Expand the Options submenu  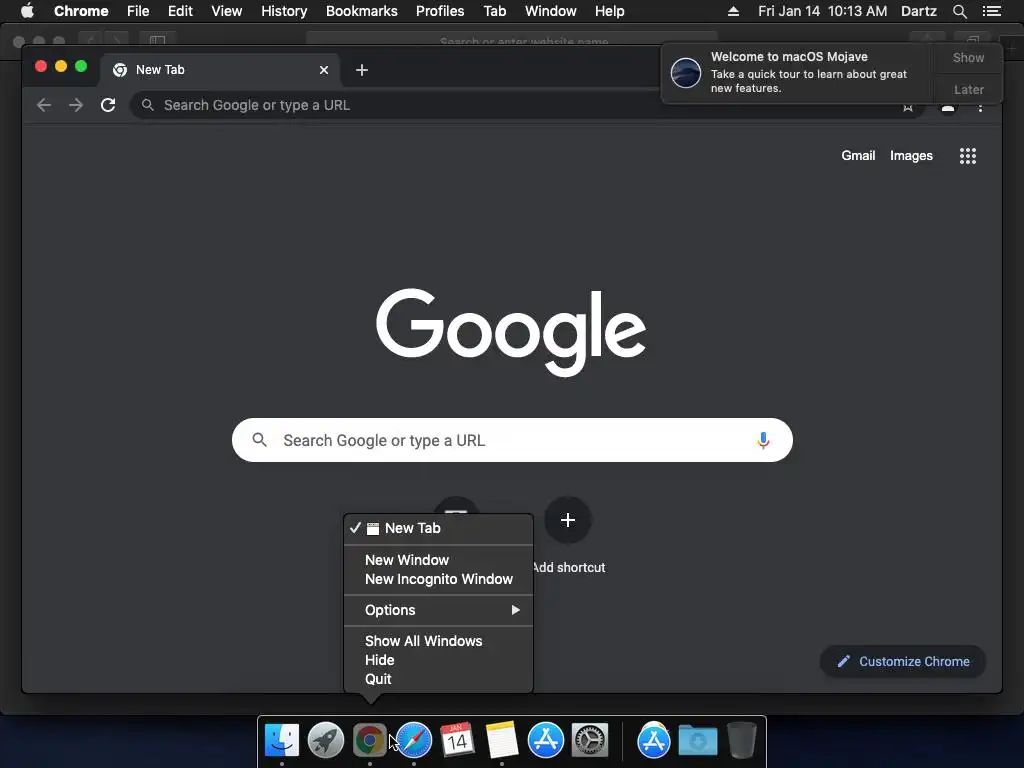click(438, 610)
